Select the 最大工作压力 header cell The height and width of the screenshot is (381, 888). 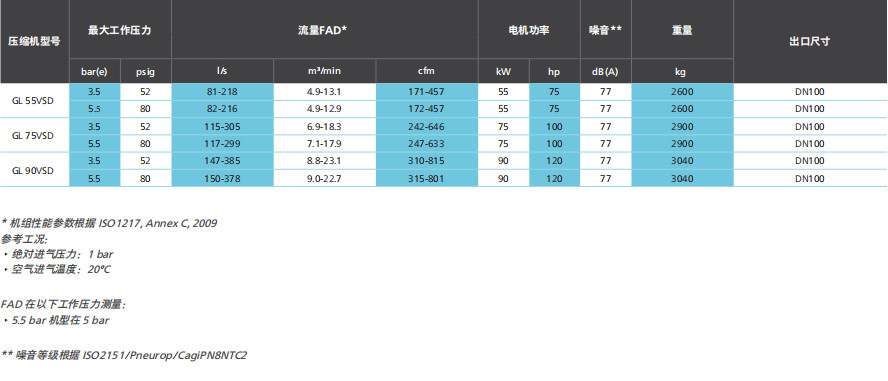(120, 29)
